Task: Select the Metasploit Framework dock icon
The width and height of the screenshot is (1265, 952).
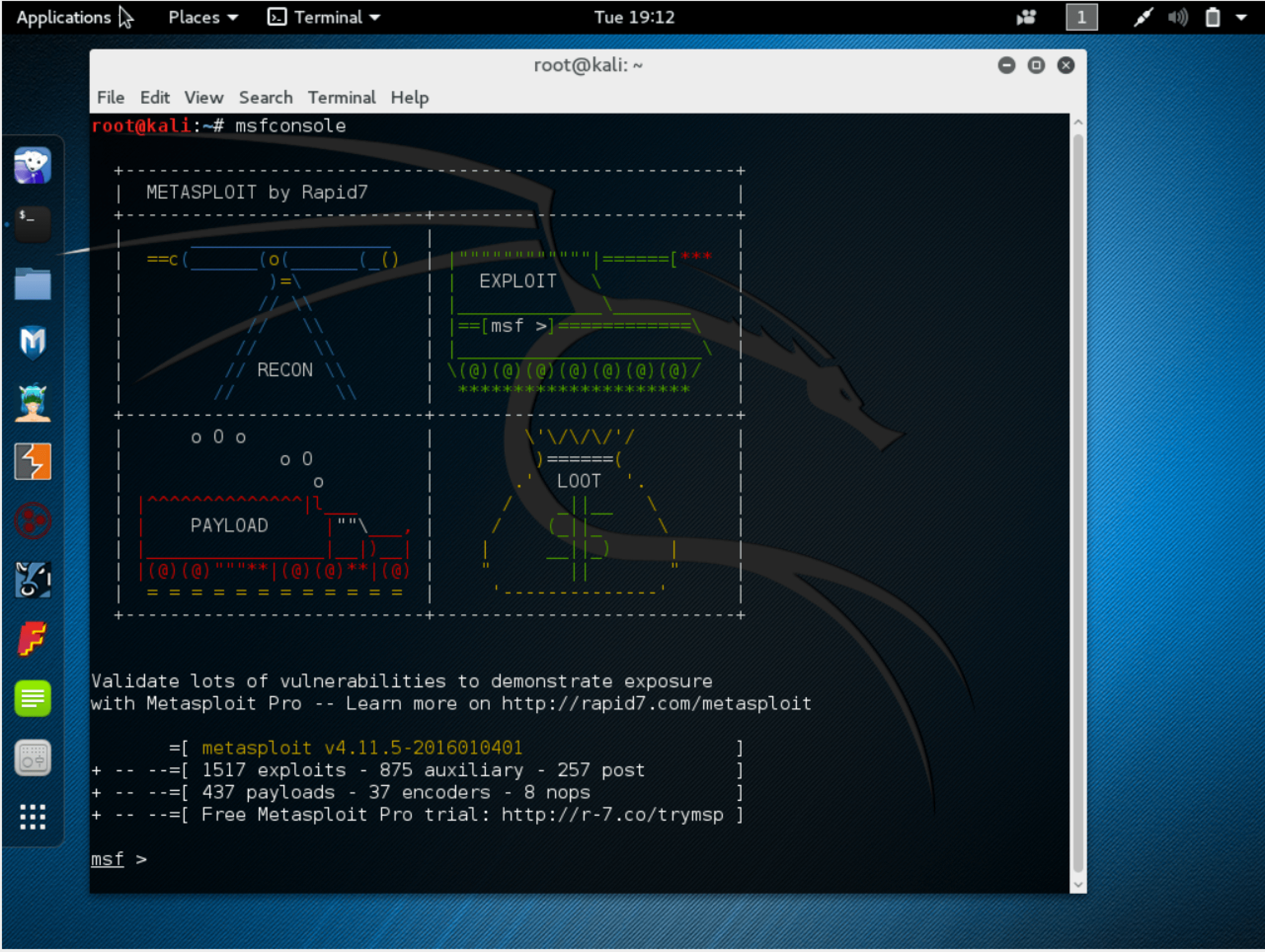Action: coord(33,341)
